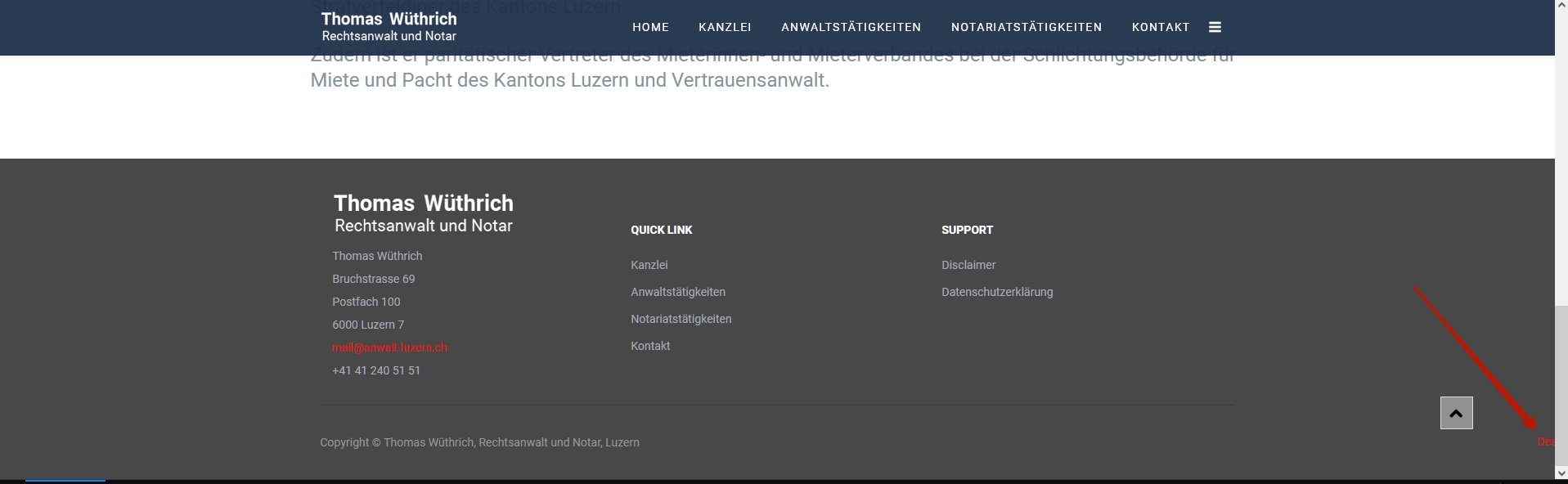Follow the footer Anwaltstätigkeiten quick link
Screen dimensions: 1568x484
click(677, 292)
